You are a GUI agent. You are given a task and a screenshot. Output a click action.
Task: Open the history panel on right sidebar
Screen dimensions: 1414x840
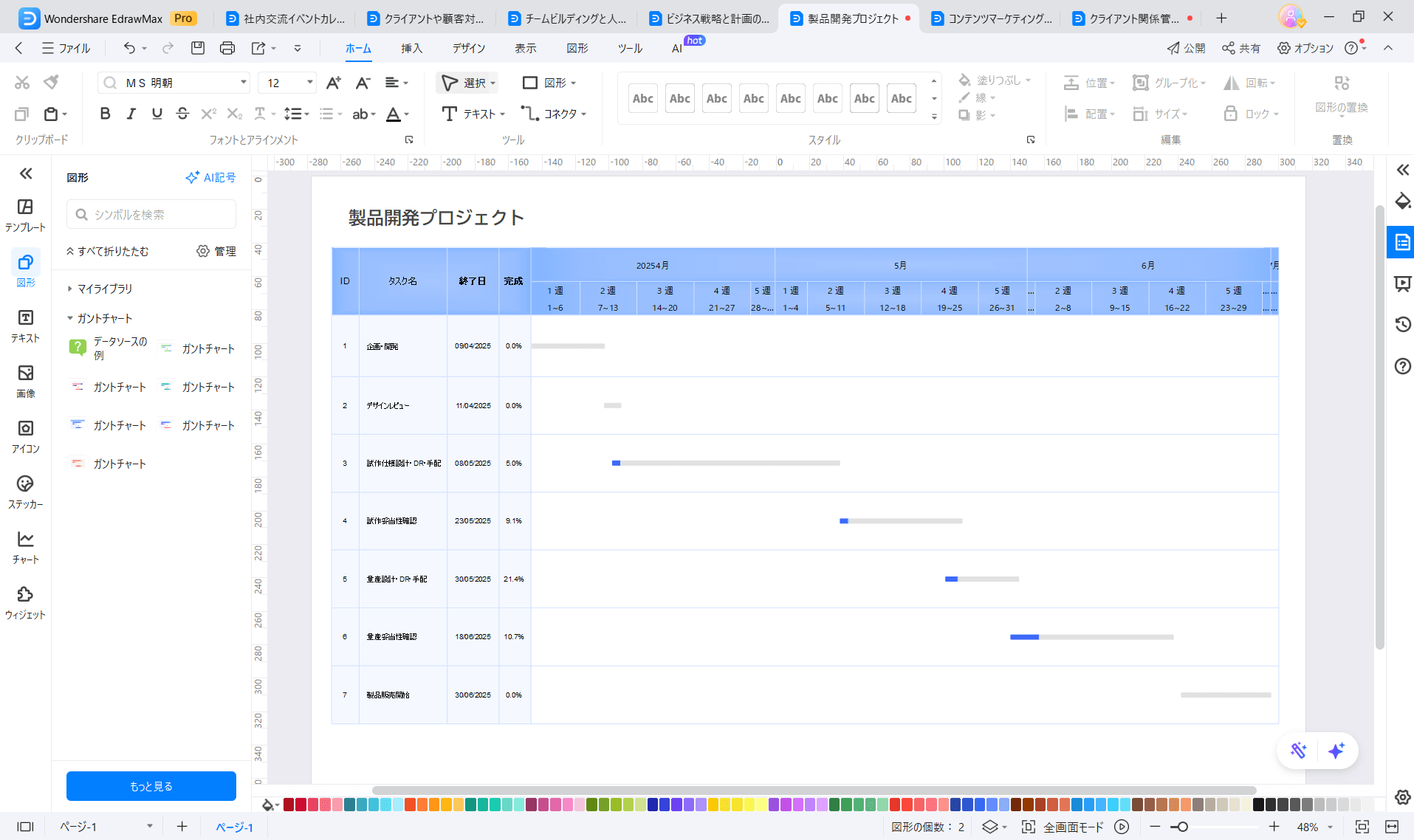coord(1402,324)
